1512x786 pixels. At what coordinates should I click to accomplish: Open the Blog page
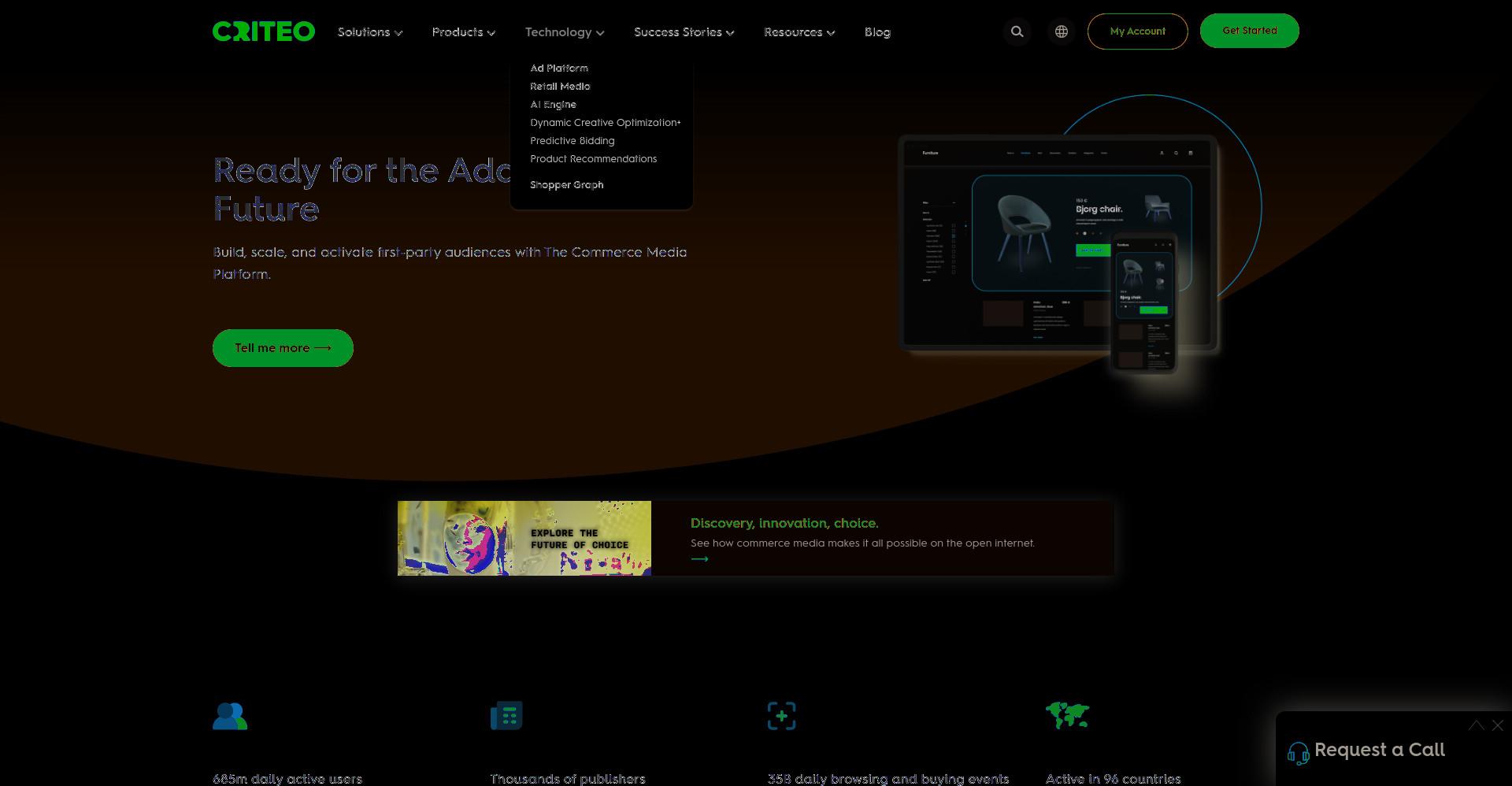(877, 32)
